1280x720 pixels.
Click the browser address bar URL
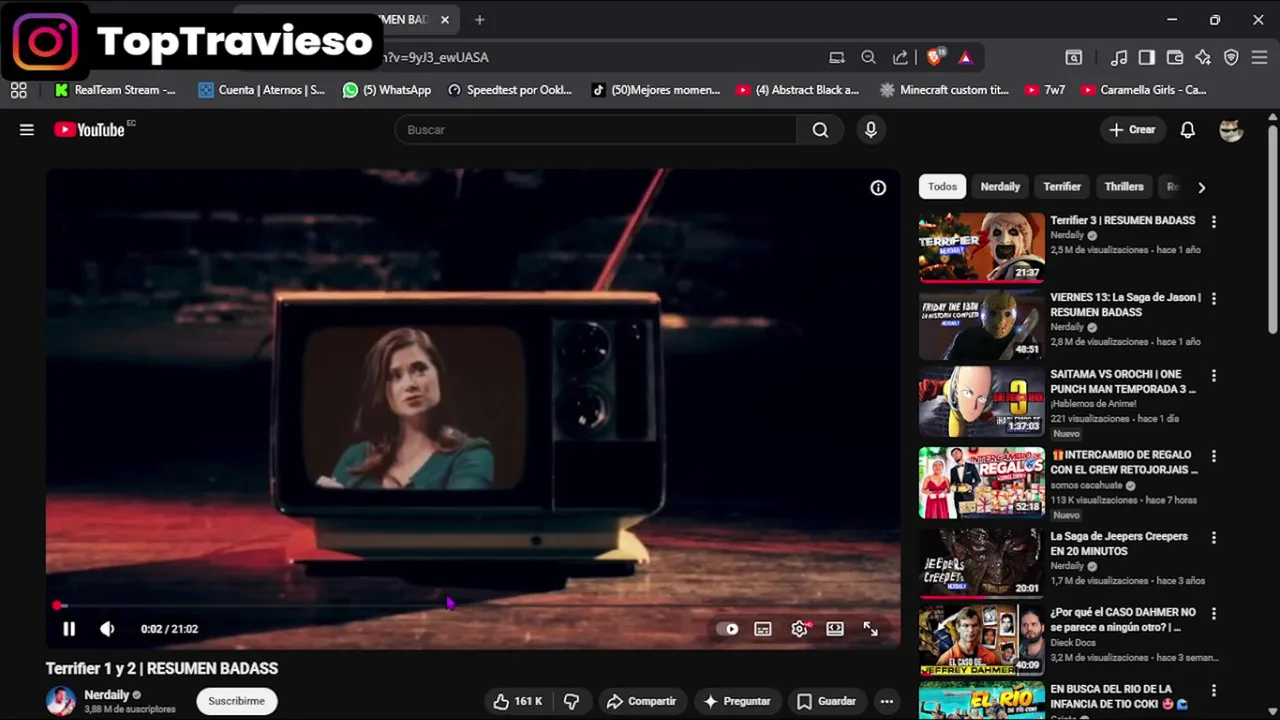coord(436,58)
